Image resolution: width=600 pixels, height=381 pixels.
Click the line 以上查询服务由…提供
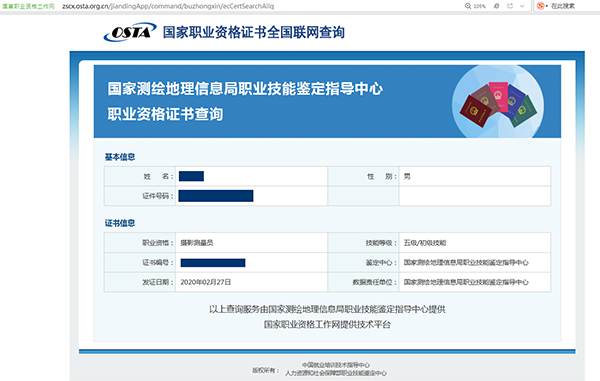(328, 309)
